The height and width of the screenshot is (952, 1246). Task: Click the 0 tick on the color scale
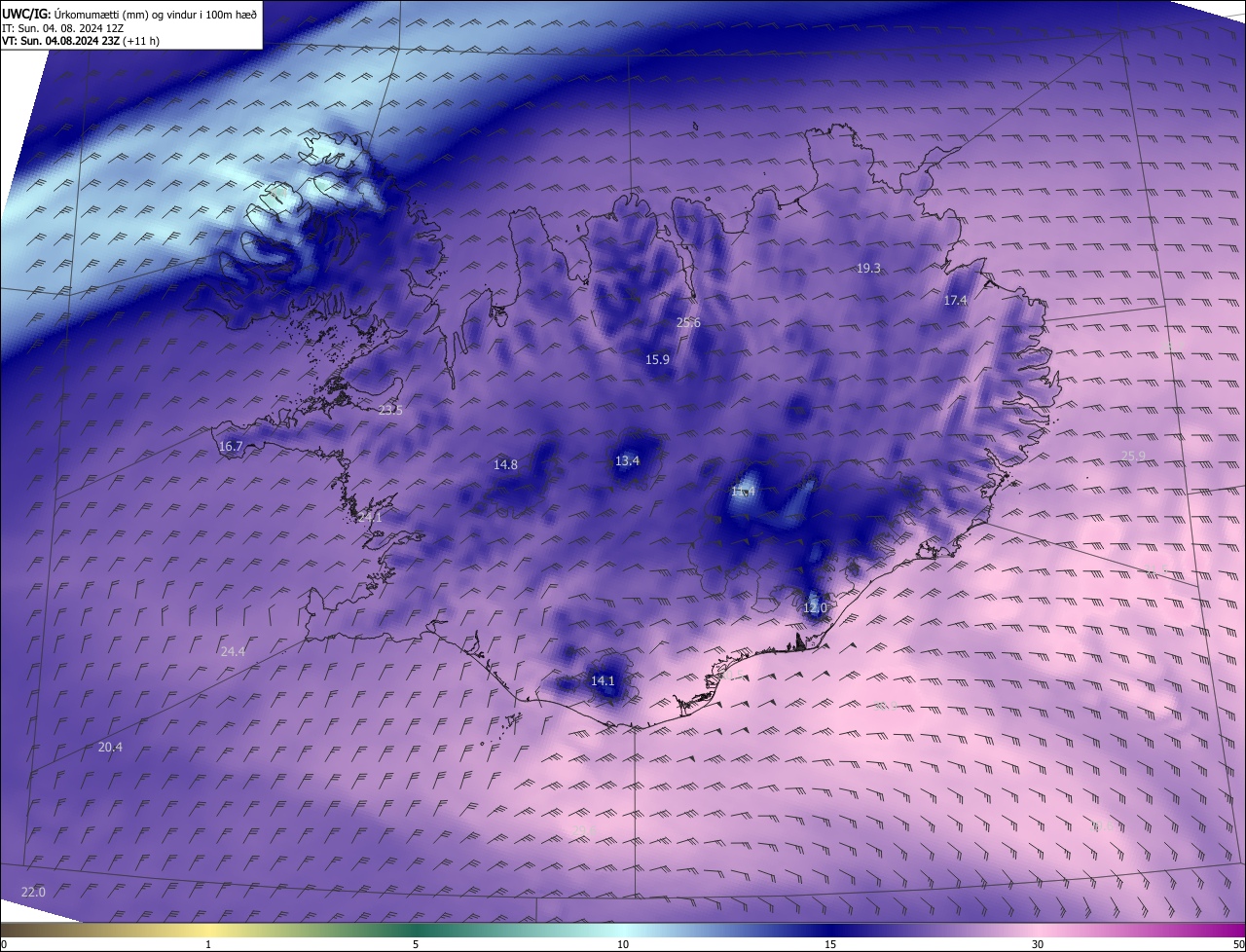(4, 945)
